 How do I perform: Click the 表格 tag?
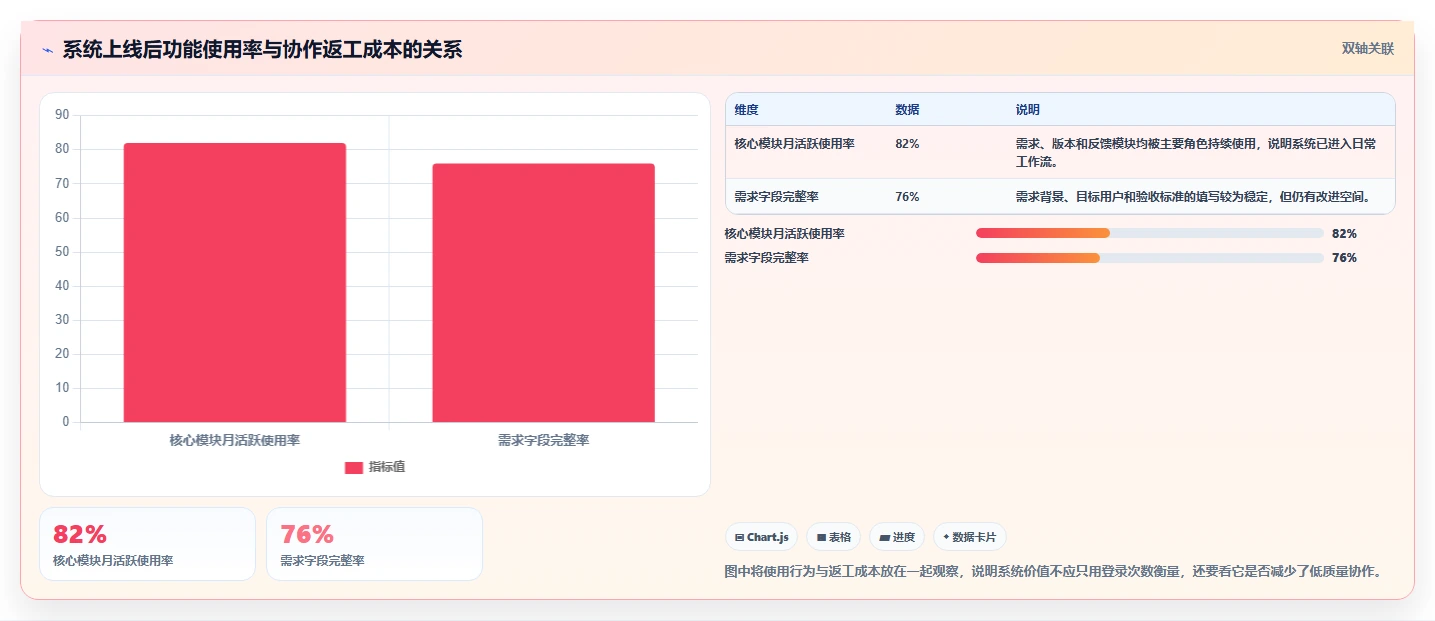[x=833, y=537]
